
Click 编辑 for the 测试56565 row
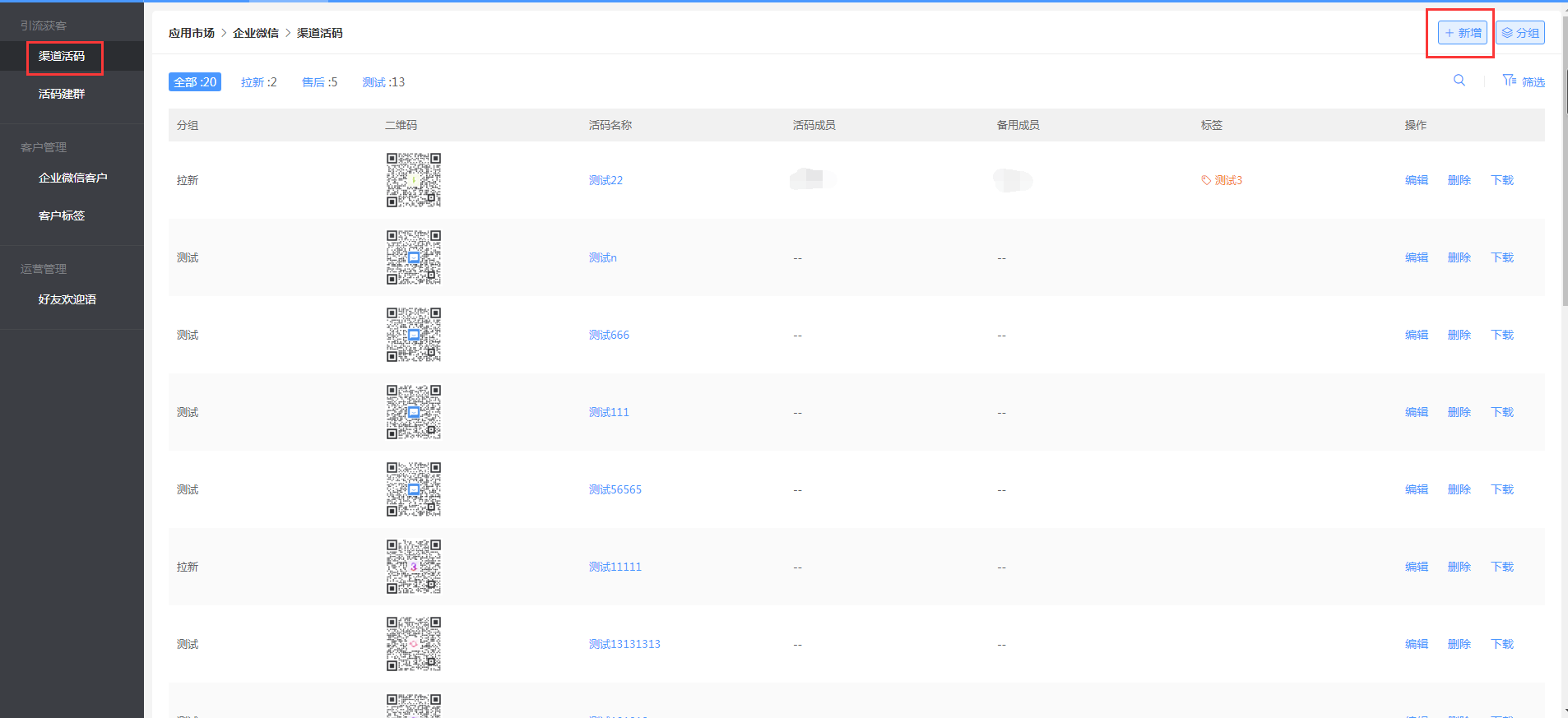[1417, 489]
